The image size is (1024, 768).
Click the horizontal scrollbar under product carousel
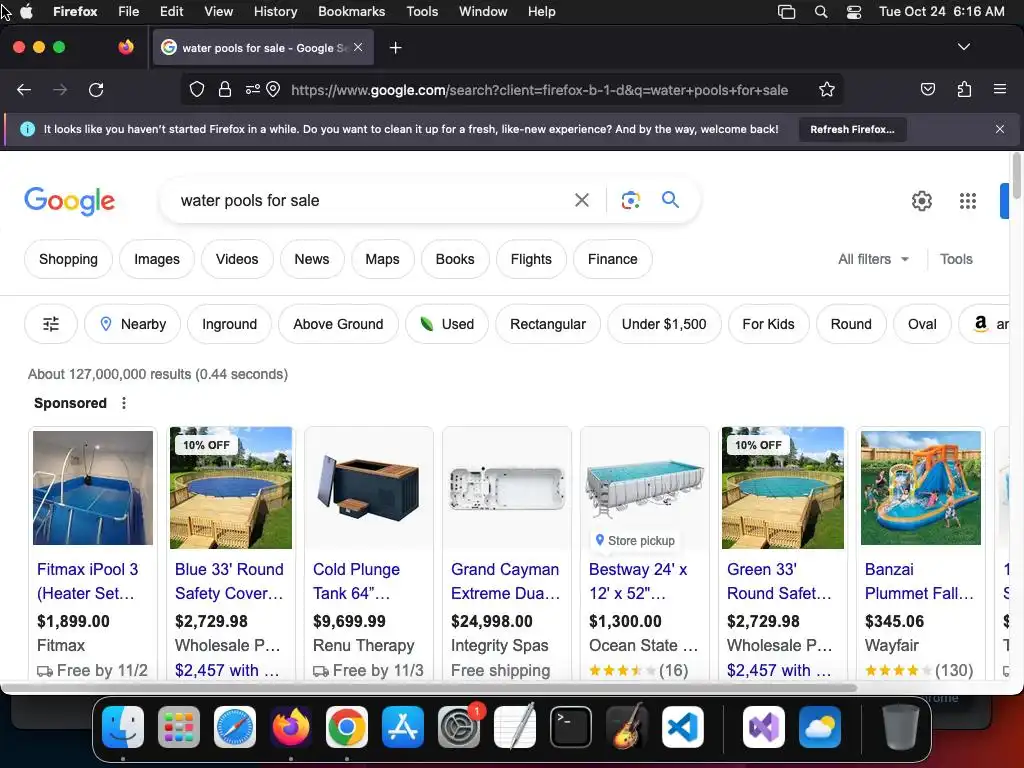pyautogui.click(x=431, y=688)
